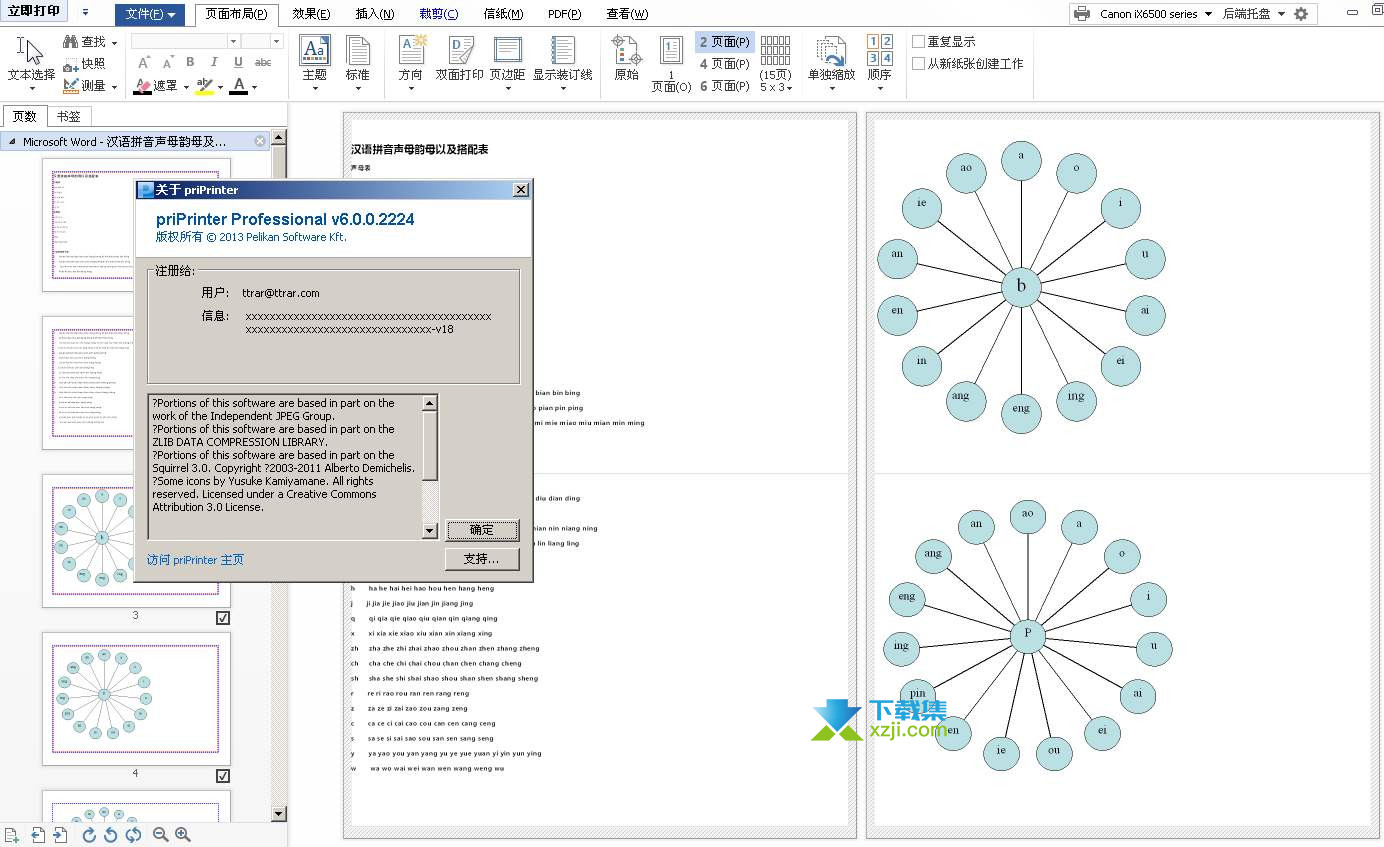Click the page Order (顺序) icon
This screenshot has height=847, width=1384.
coord(880,50)
